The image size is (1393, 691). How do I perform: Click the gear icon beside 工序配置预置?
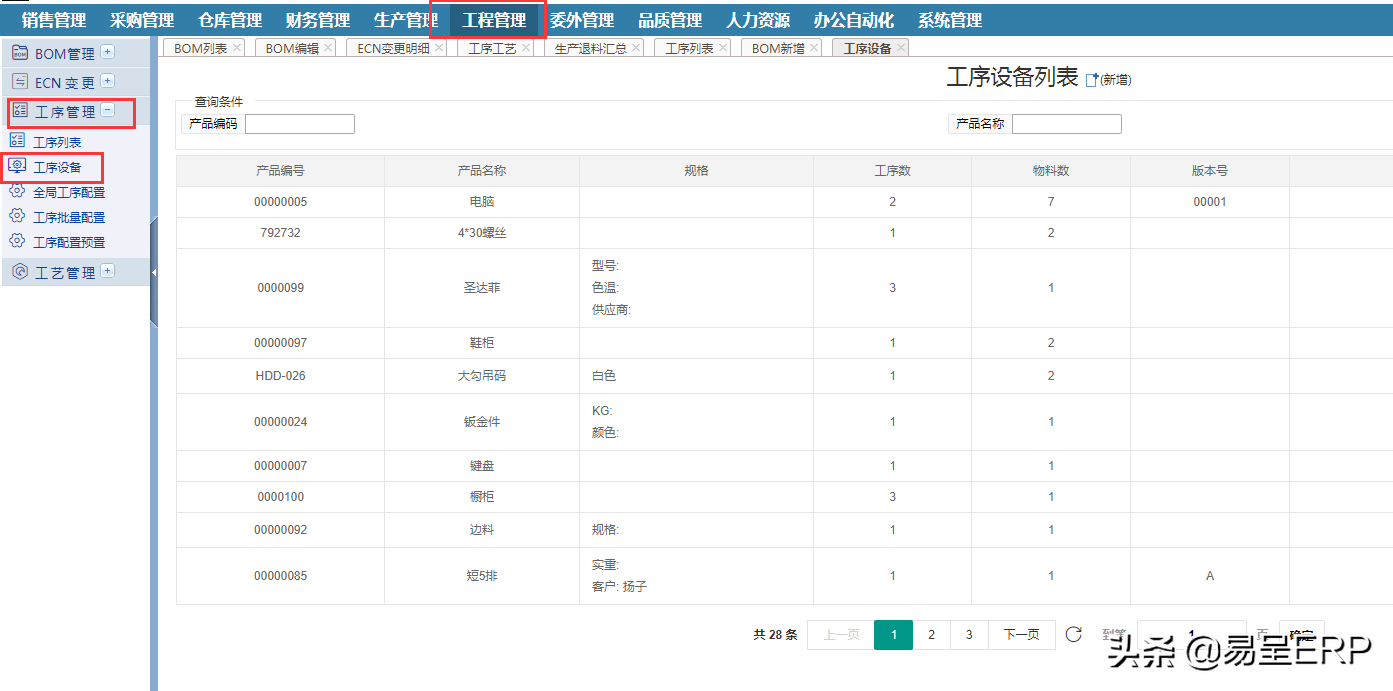(17, 241)
